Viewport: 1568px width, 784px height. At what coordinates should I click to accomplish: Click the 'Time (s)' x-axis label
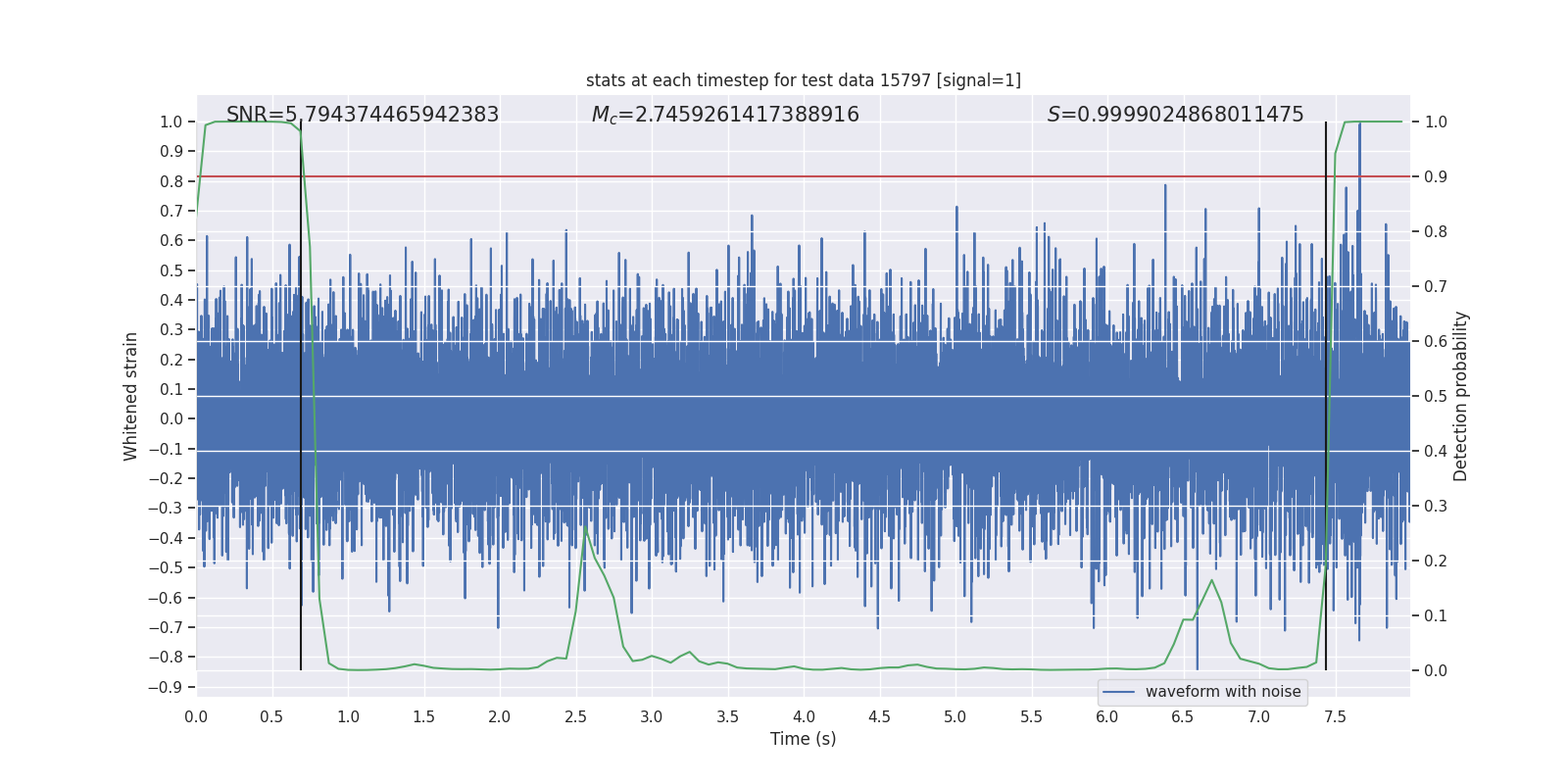(803, 739)
